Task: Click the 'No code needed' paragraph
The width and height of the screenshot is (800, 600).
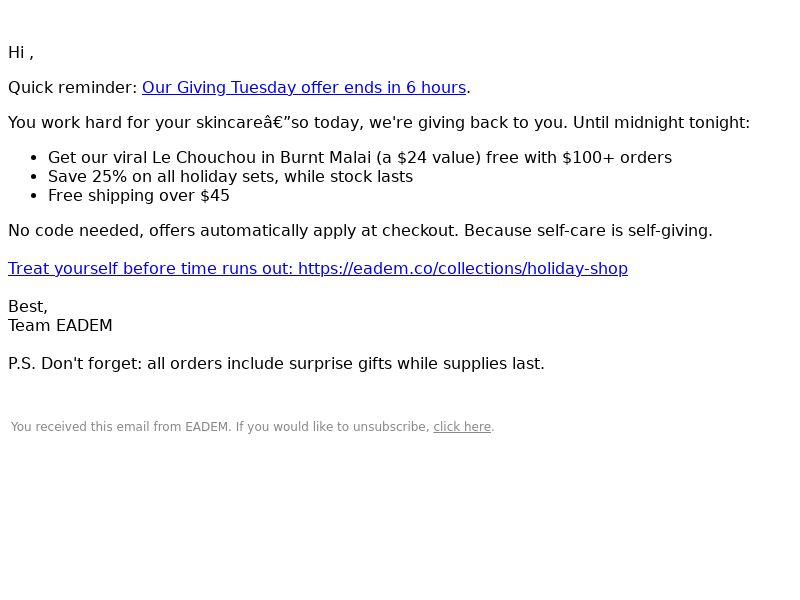Action: 360,231
